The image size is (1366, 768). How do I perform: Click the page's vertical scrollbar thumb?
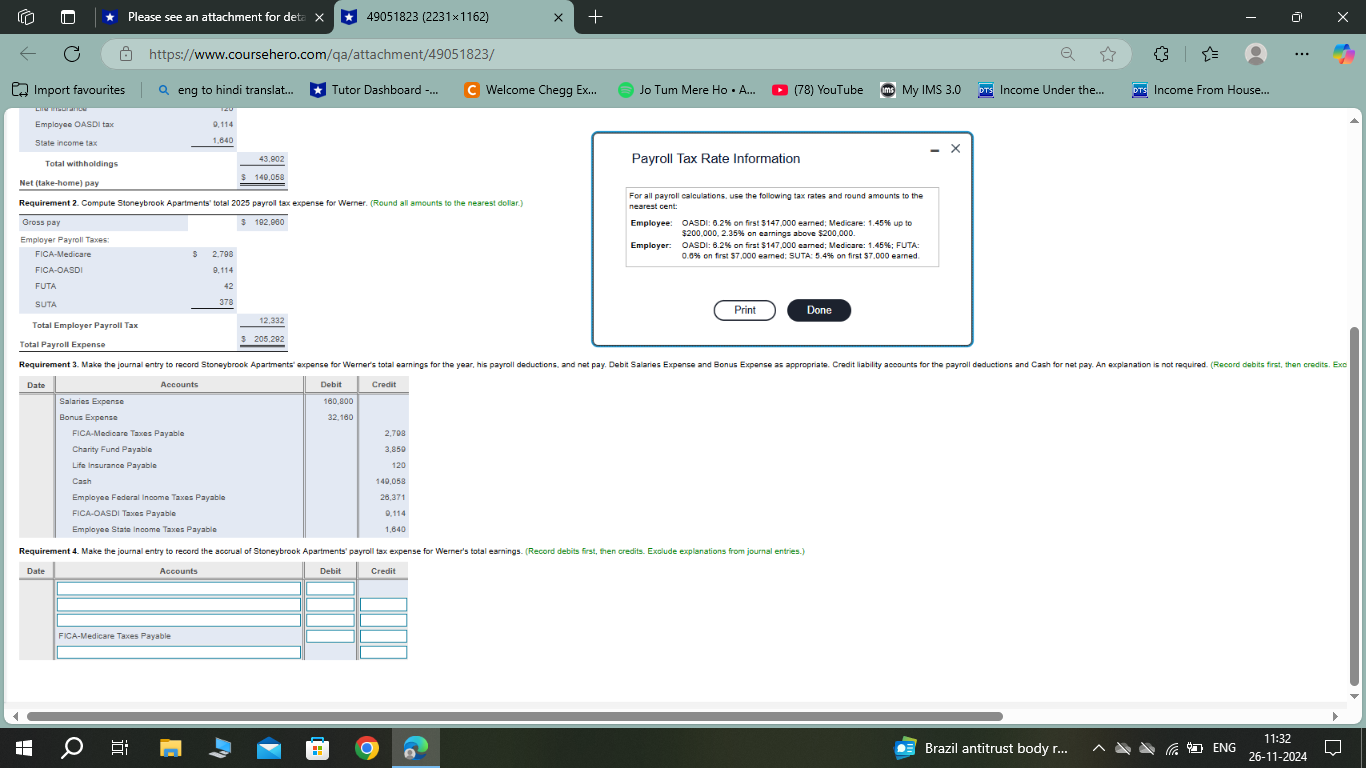click(1355, 504)
